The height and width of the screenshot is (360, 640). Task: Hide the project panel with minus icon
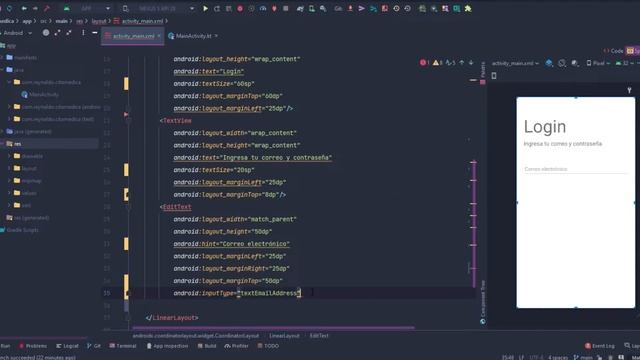pyautogui.click(x=95, y=33)
